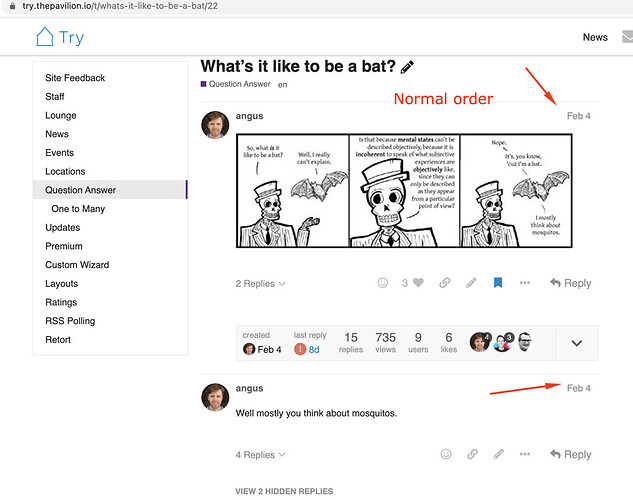
Task: Click the purple Question Answer category square
Action: coord(203,84)
